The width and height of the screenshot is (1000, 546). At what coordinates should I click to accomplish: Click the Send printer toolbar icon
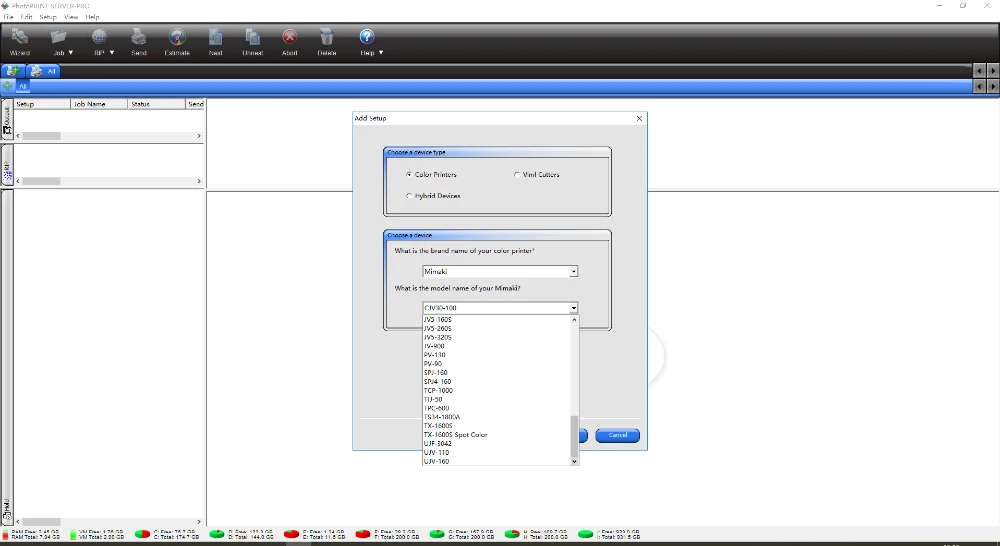(138, 37)
